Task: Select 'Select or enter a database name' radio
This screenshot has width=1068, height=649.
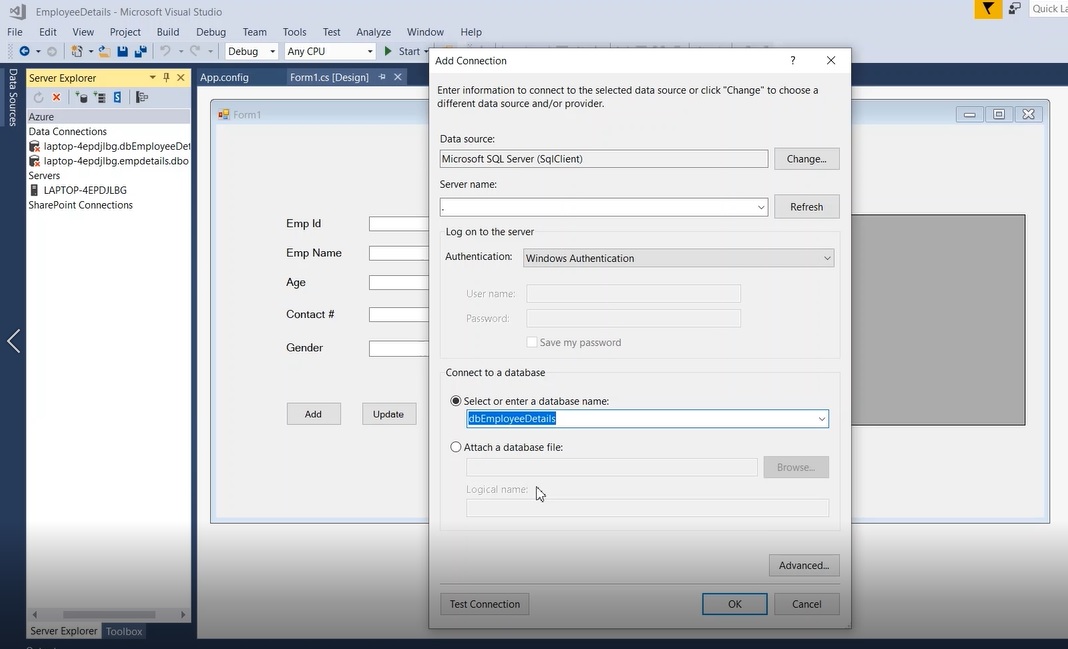Action: click(456, 401)
